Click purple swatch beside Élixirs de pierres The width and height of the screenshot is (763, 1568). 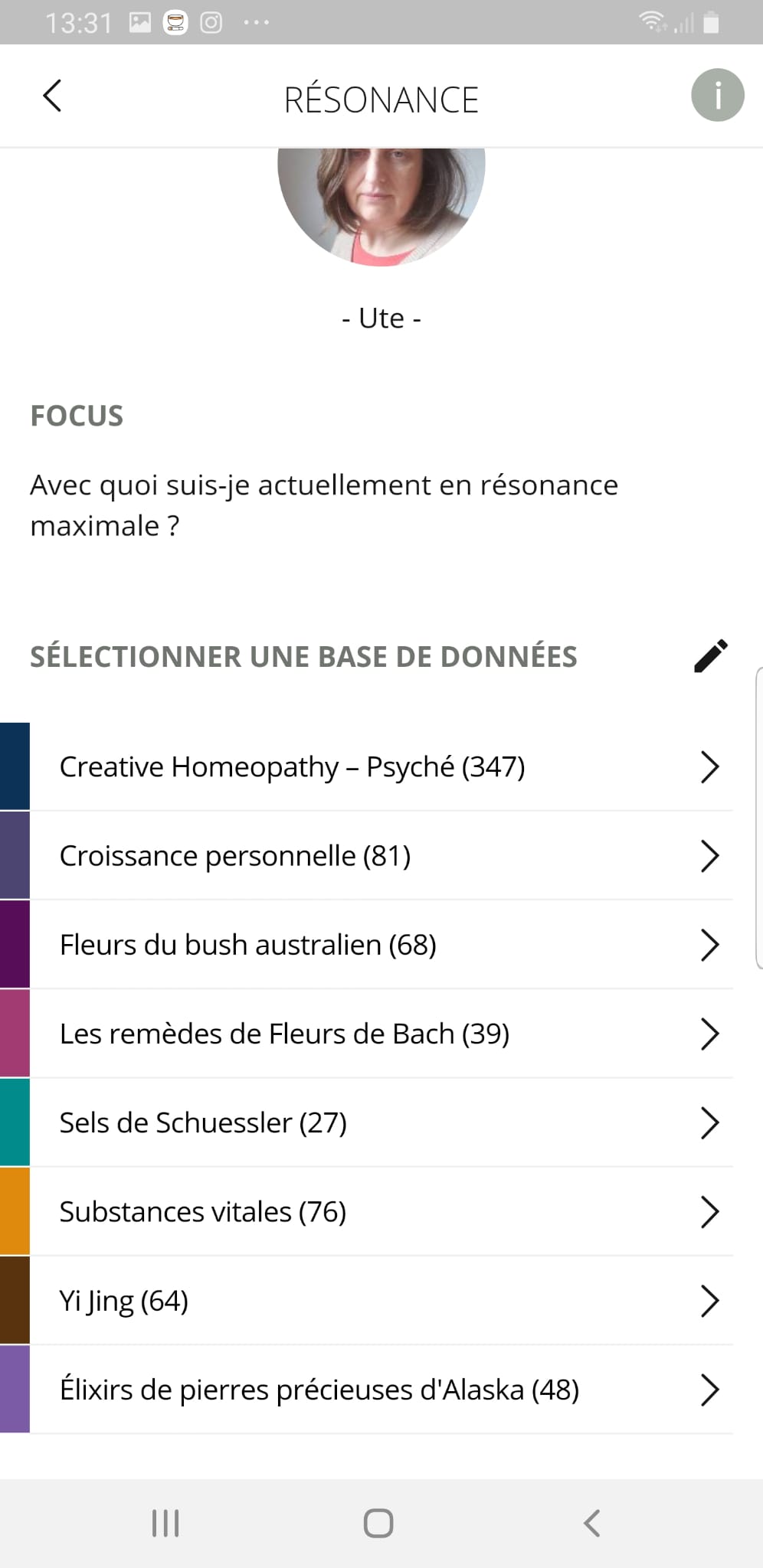coord(15,1390)
